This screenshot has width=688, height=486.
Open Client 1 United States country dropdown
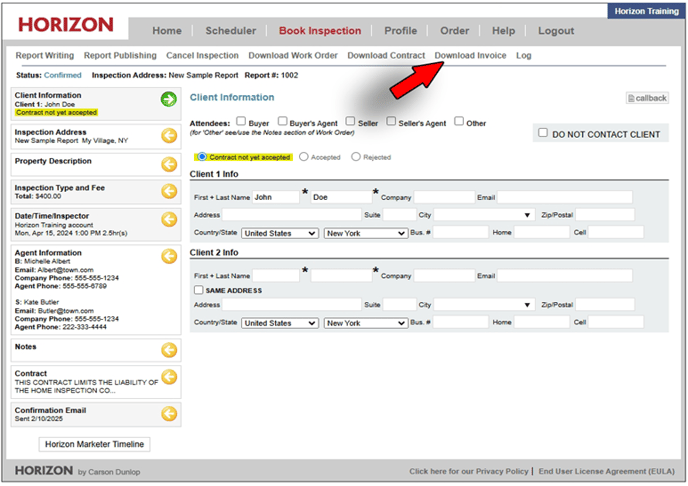pos(280,233)
